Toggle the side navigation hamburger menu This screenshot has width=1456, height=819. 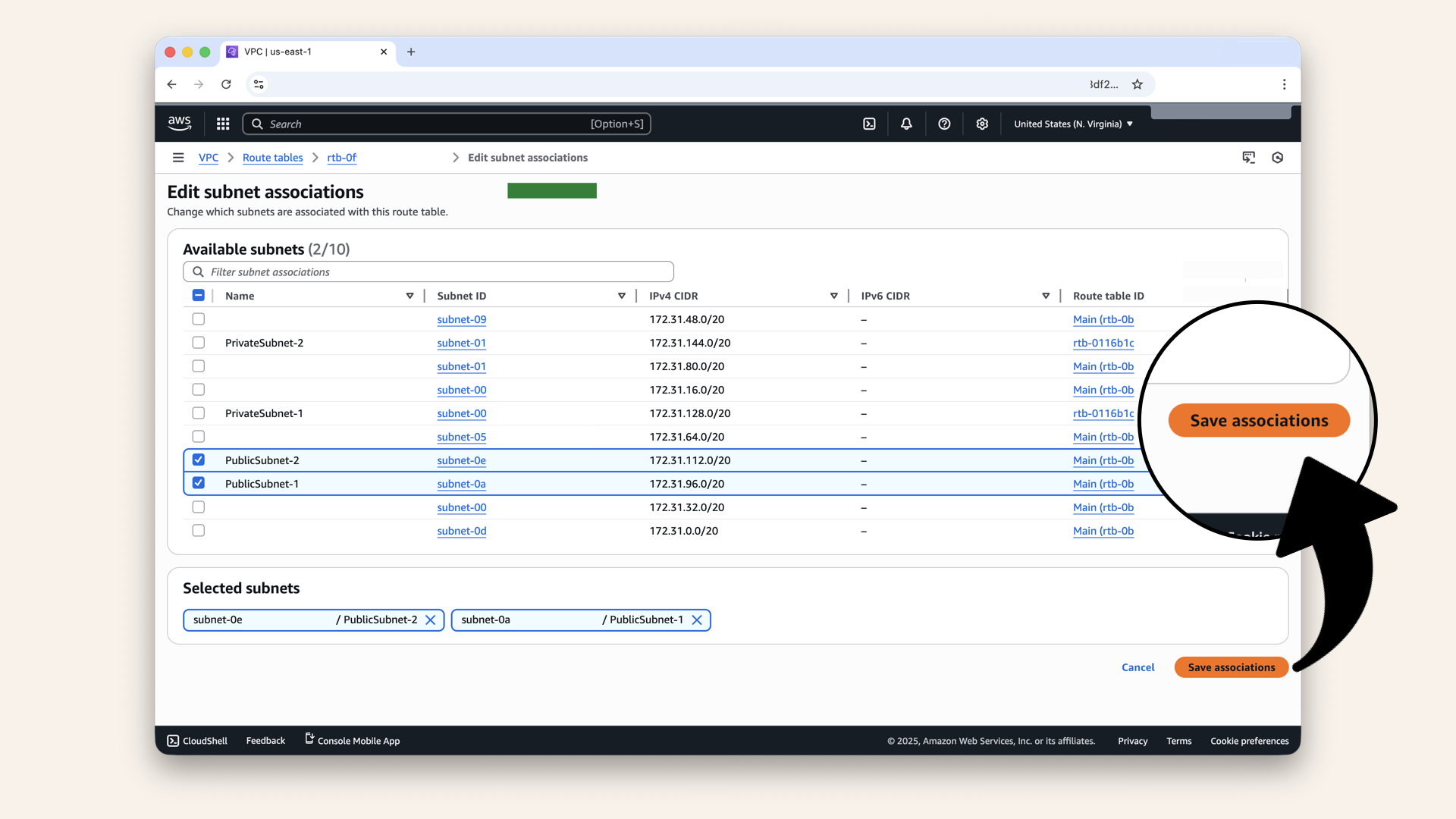point(178,158)
